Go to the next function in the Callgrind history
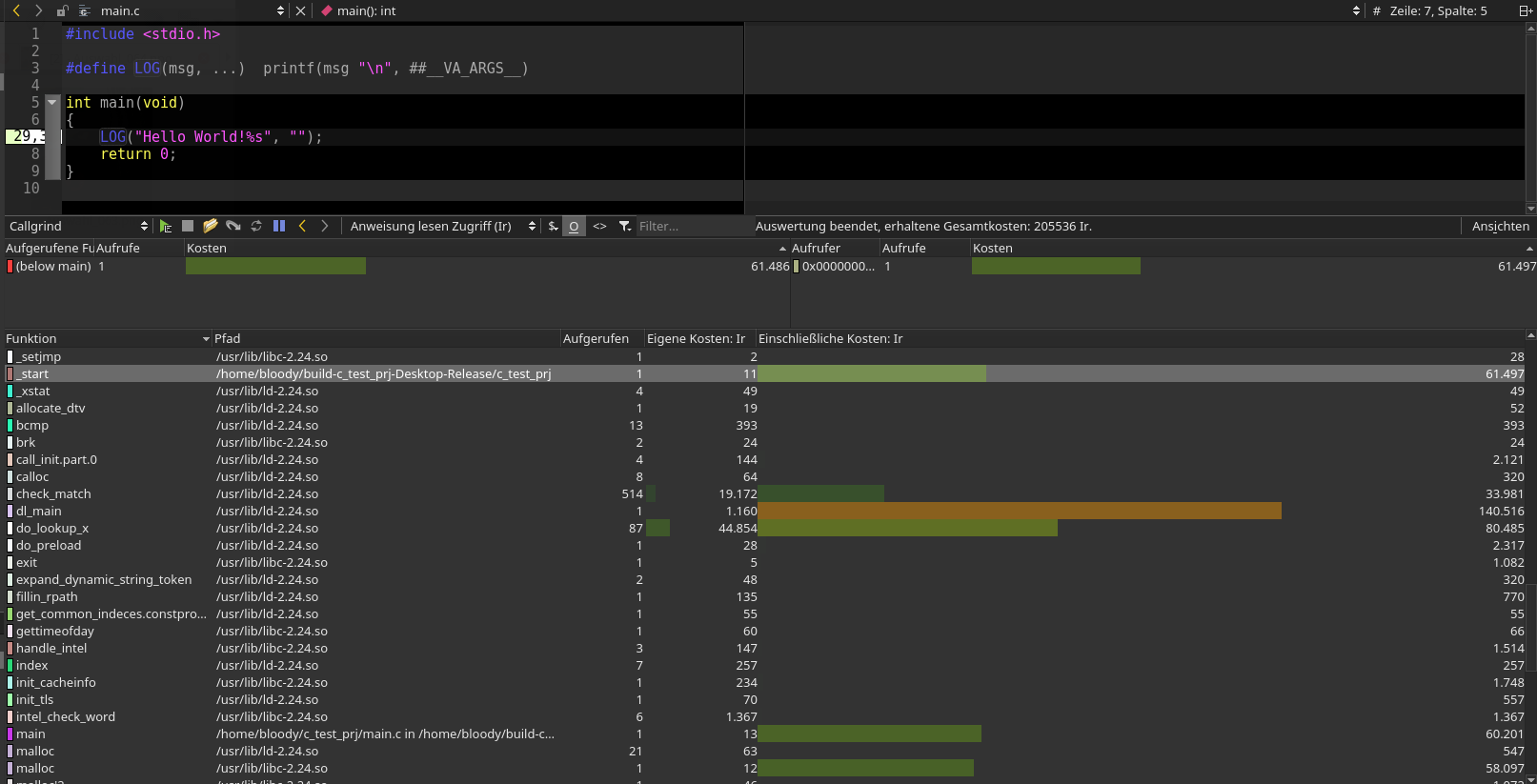Image resolution: width=1537 pixels, height=784 pixels. click(x=325, y=226)
